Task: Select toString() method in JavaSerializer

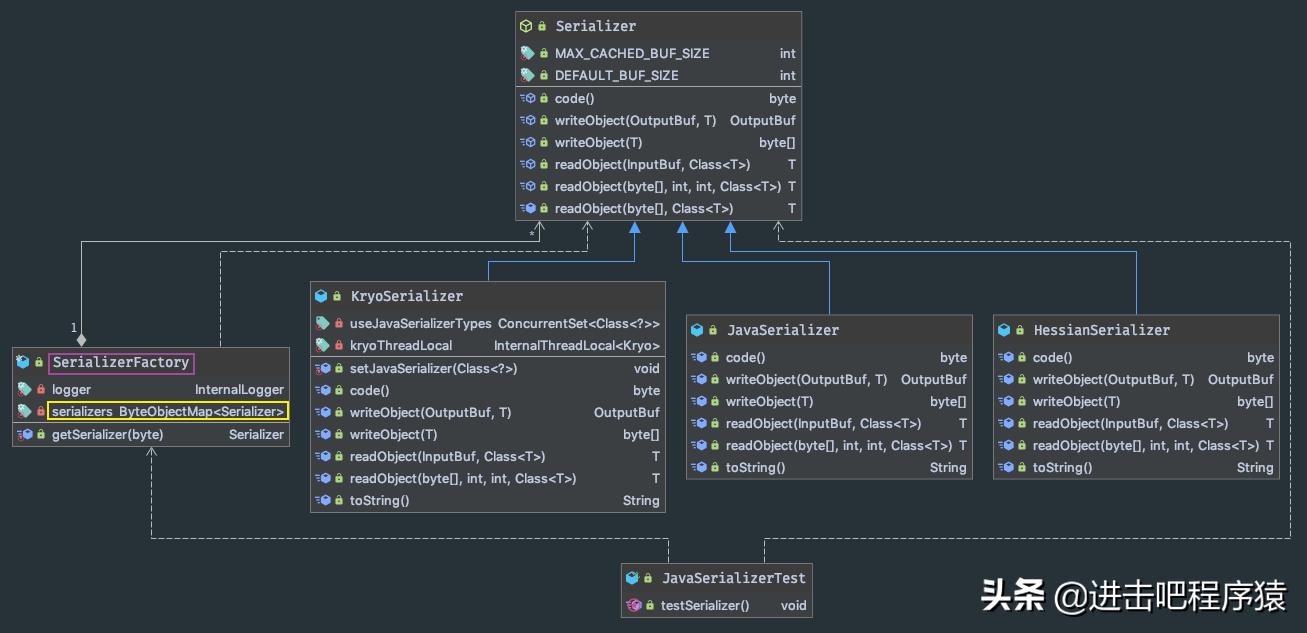Action: click(755, 467)
